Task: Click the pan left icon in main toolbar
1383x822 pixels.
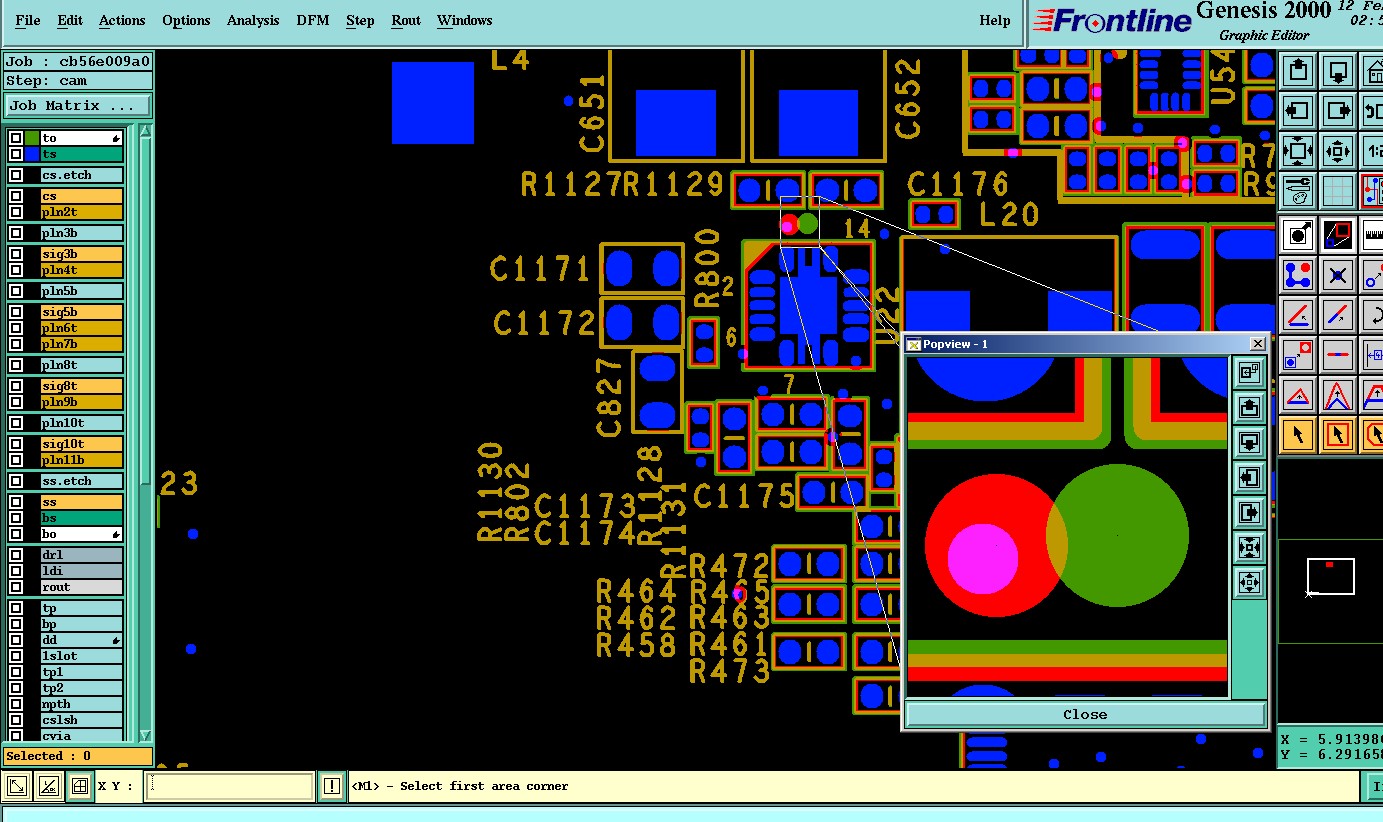Action: pyautogui.click(x=1298, y=111)
